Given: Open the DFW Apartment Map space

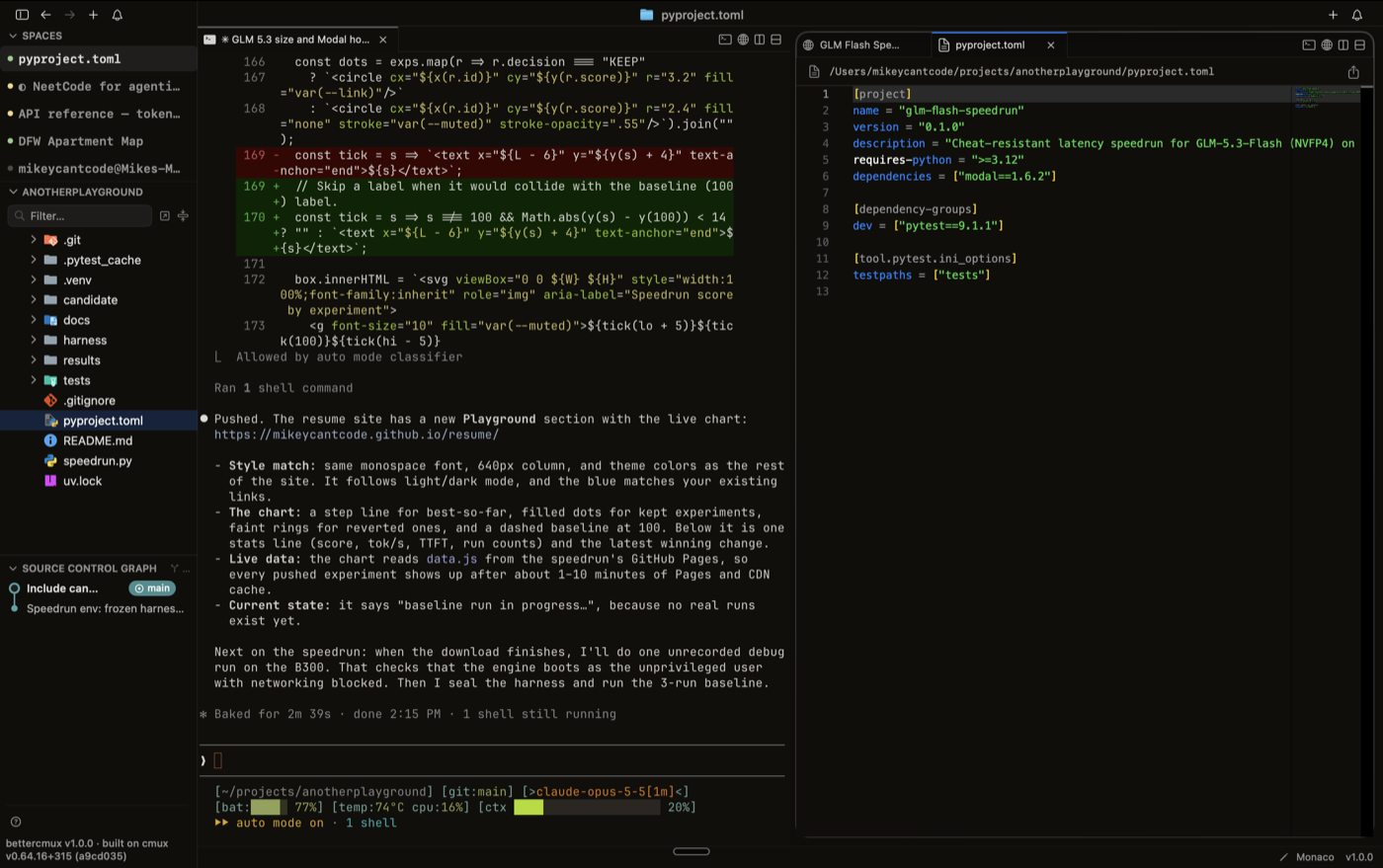Looking at the screenshot, I should [99, 141].
